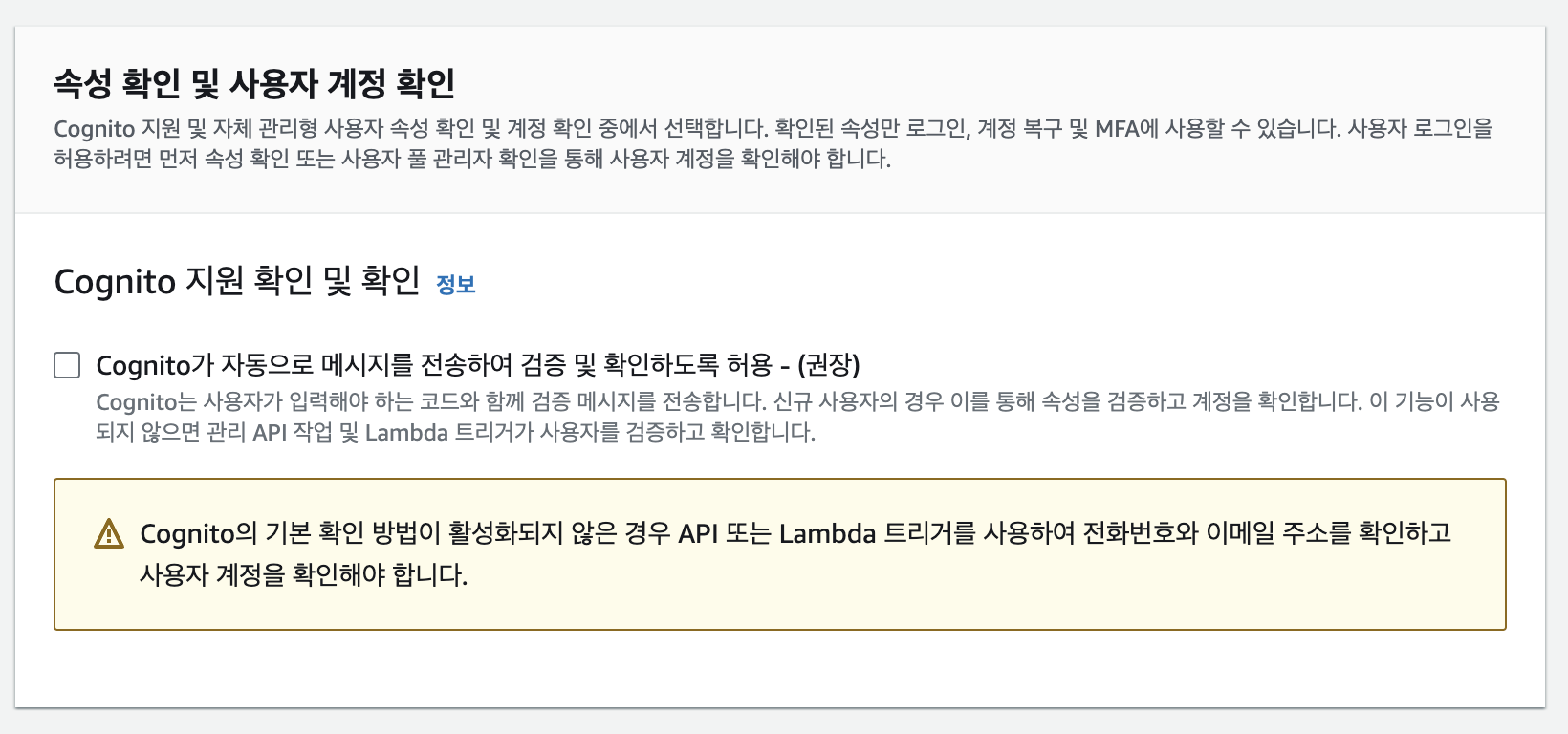Viewport: 1568px width, 734px height.
Task: Click the warning message starting 'Cognito의 기본 확인 방법이'
Action: point(795,553)
